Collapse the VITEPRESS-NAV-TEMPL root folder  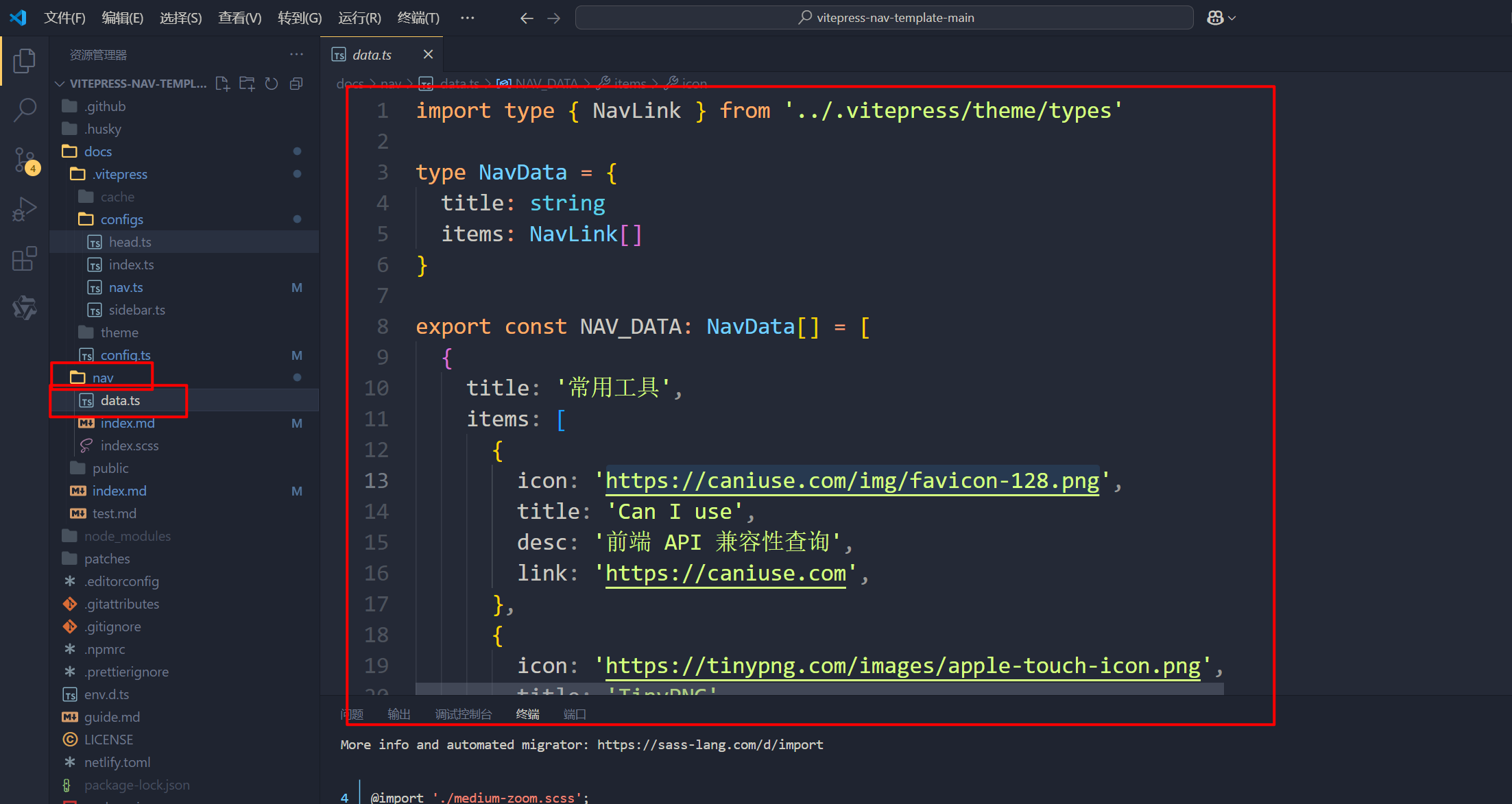pyautogui.click(x=137, y=84)
